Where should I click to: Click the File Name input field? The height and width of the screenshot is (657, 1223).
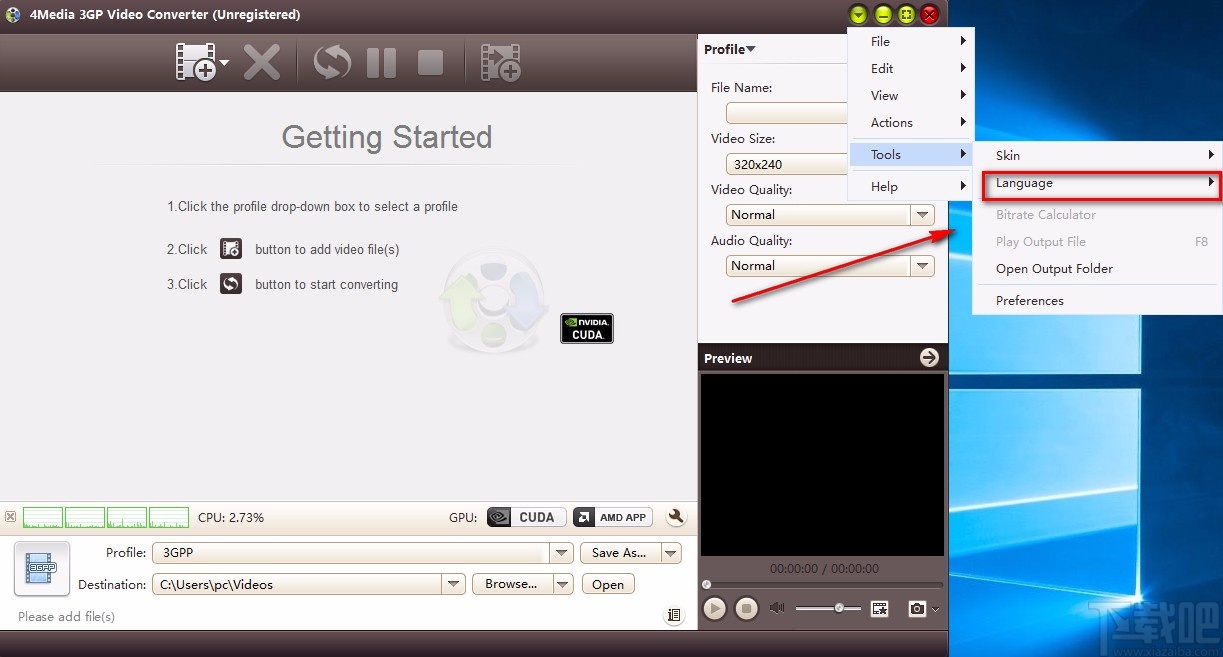click(787, 113)
